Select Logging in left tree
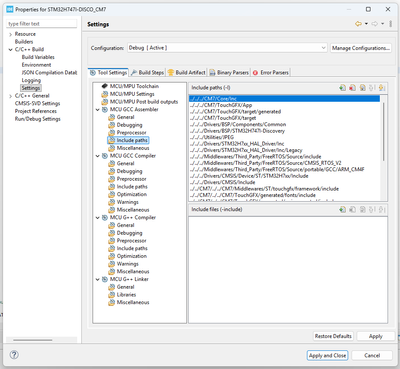This screenshot has width=400, height=369. coord(31,80)
